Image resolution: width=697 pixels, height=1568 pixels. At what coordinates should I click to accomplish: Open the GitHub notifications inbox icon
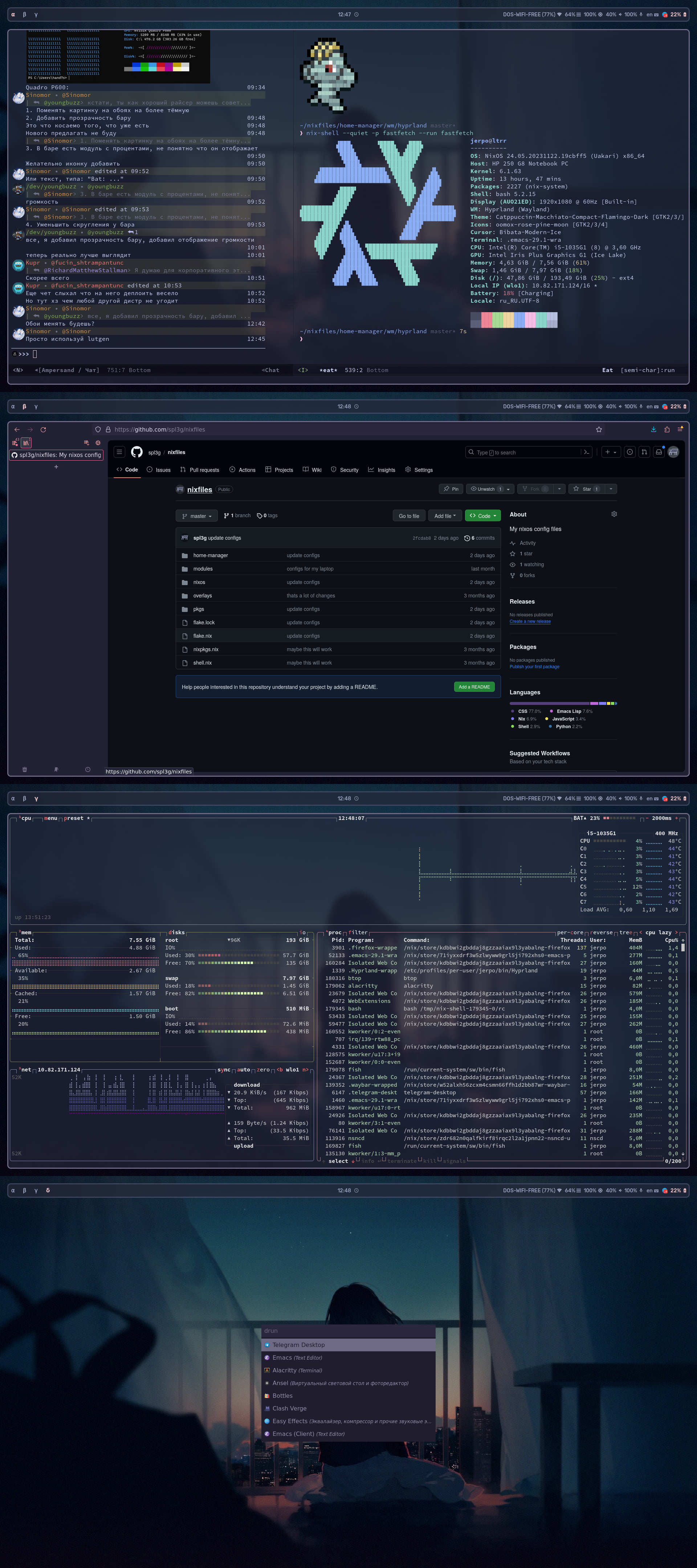pos(659,452)
